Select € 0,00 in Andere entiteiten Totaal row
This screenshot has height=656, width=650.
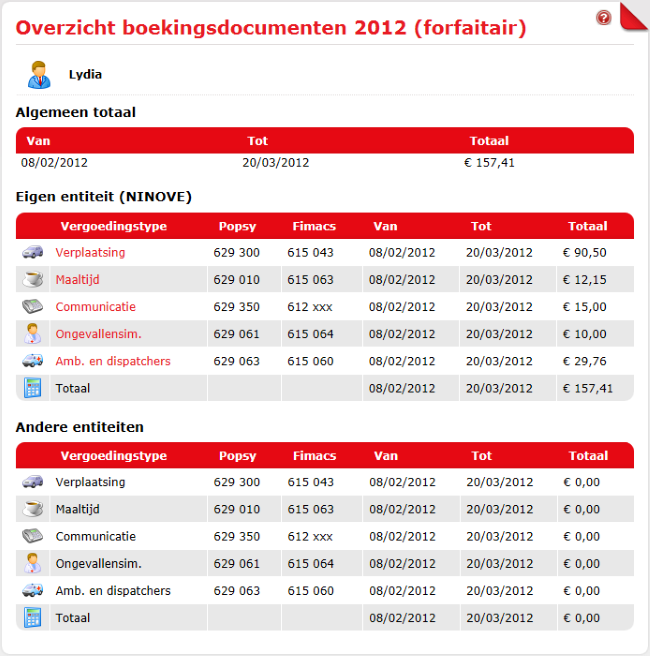[582, 618]
